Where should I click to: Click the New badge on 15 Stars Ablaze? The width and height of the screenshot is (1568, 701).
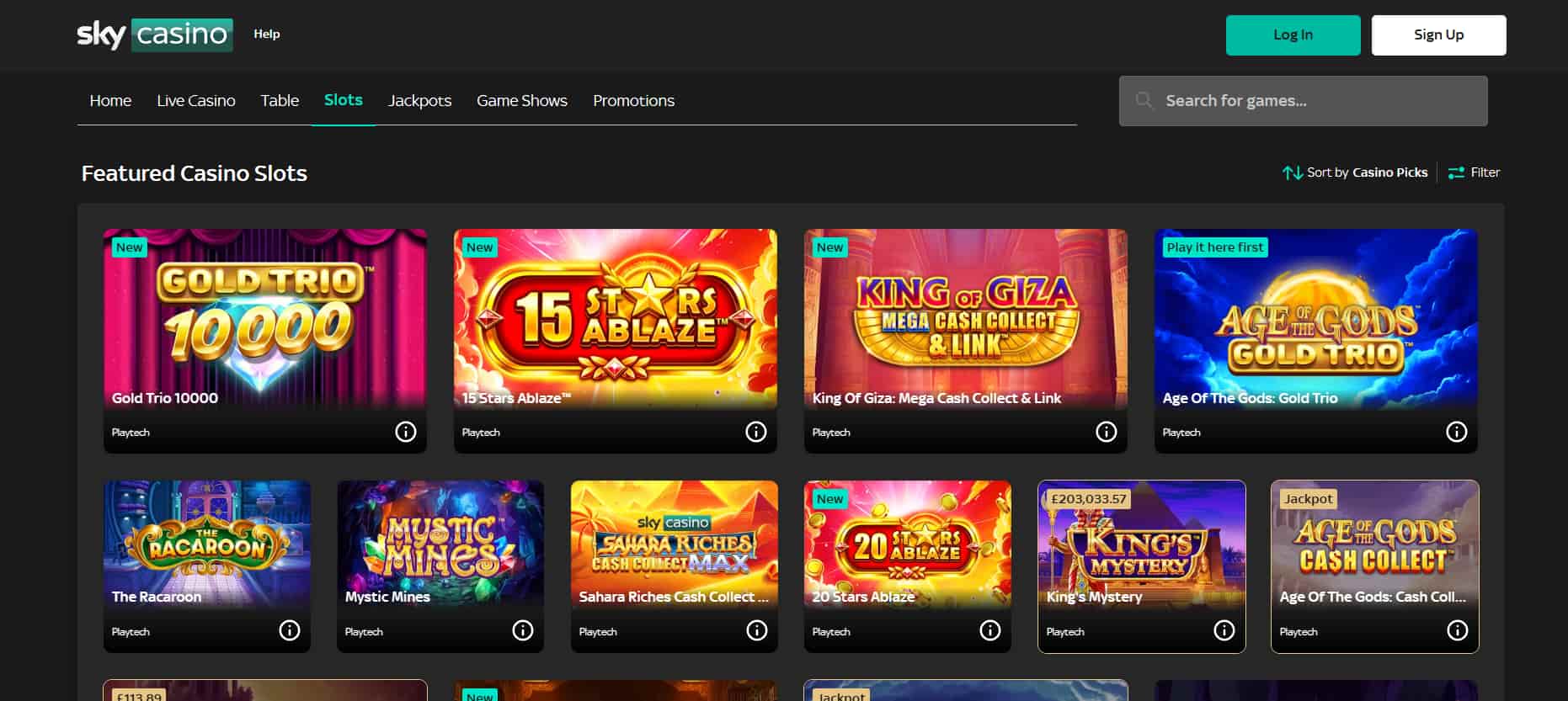point(480,247)
